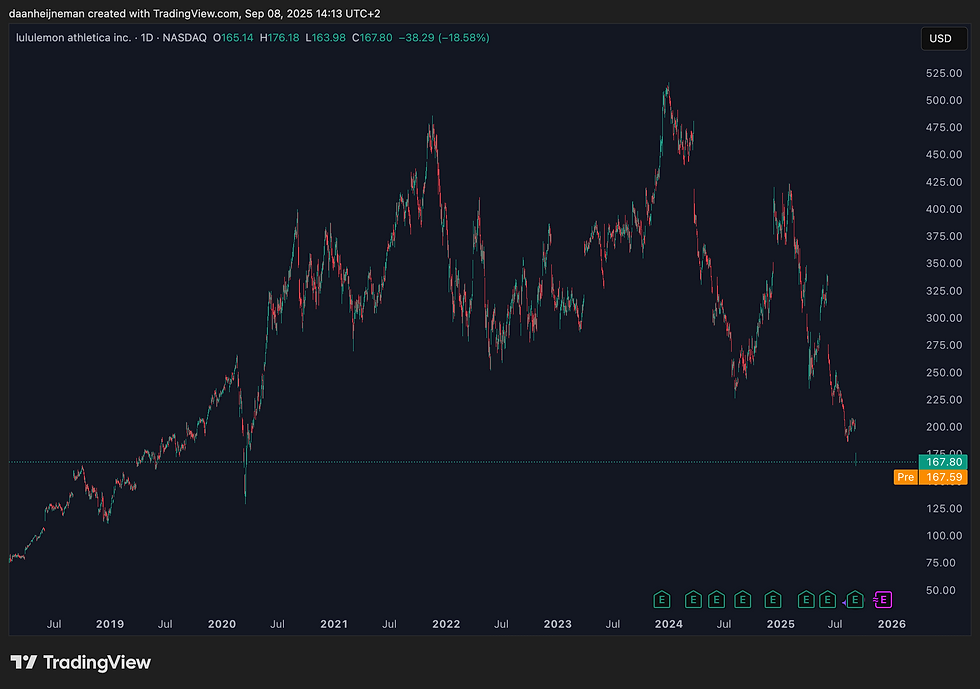Click the Jul label left of 2019
Image resolution: width=980 pixels, height=689 pixels.
(54, 624)
